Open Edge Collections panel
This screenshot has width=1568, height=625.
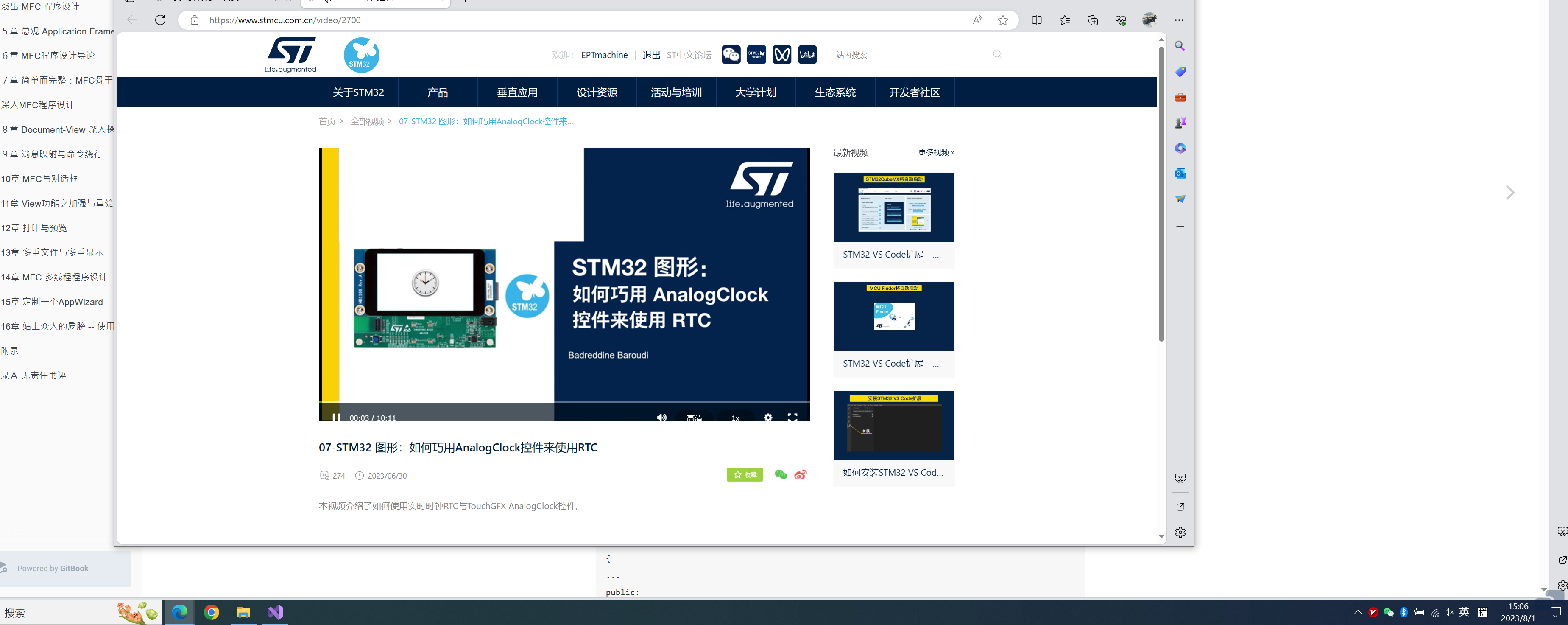pos(1093,20)
